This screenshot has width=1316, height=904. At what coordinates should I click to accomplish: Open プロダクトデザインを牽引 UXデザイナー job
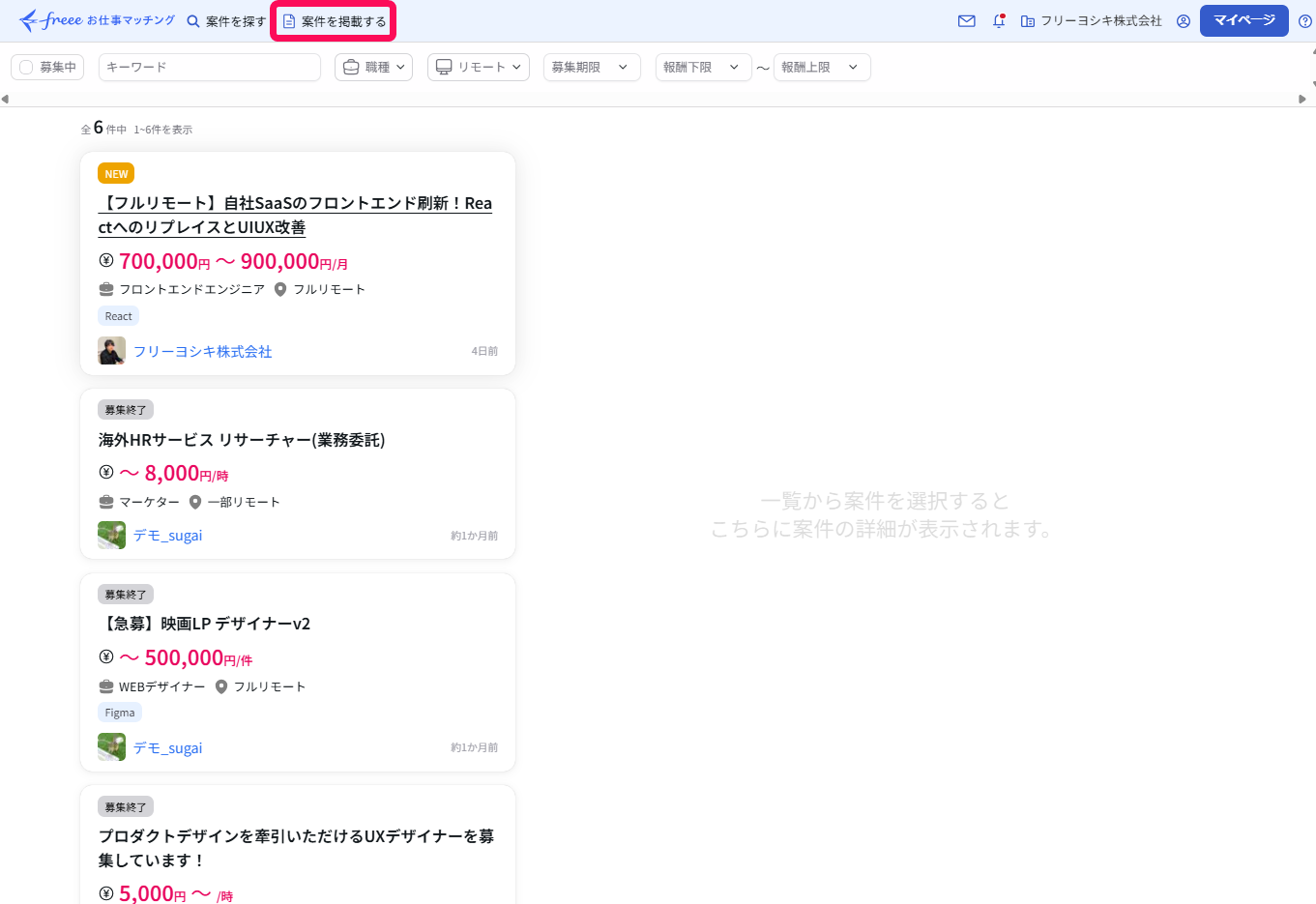pyautogui.click(x=296, y=848)
